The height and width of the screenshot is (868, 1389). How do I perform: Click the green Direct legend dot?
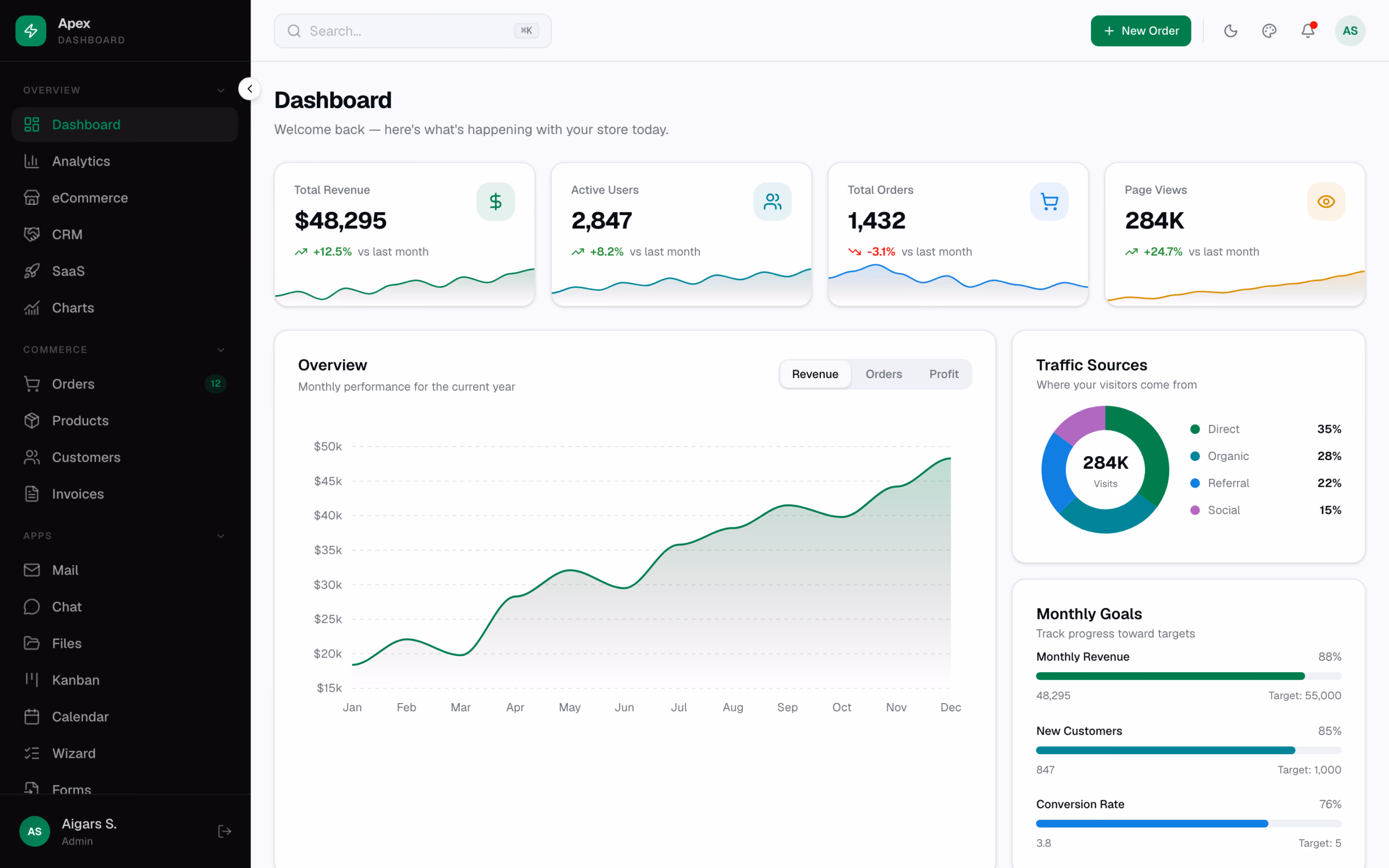click(1195, 429)
